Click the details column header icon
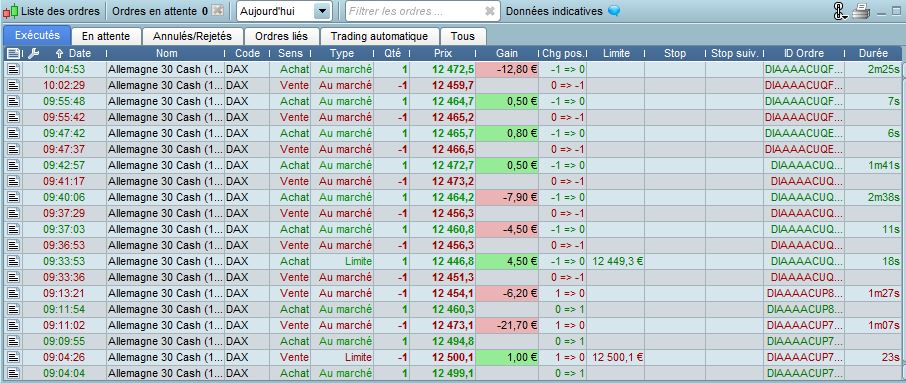Screen dimensions: 906x383 click(13, 53)
